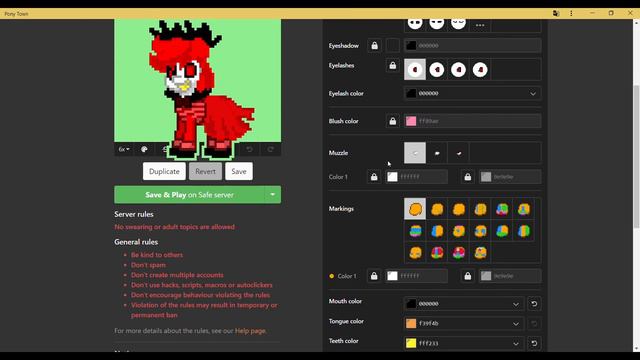Click the 'Don't spam' rule
The image size is (640, 360).
pos(148,265)
